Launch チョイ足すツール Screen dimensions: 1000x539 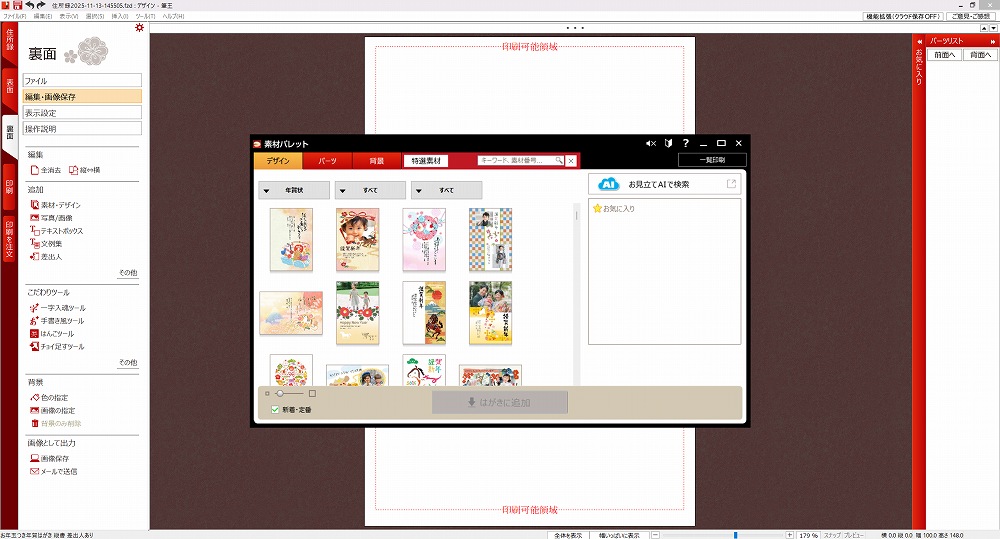[x=57, y=346]
